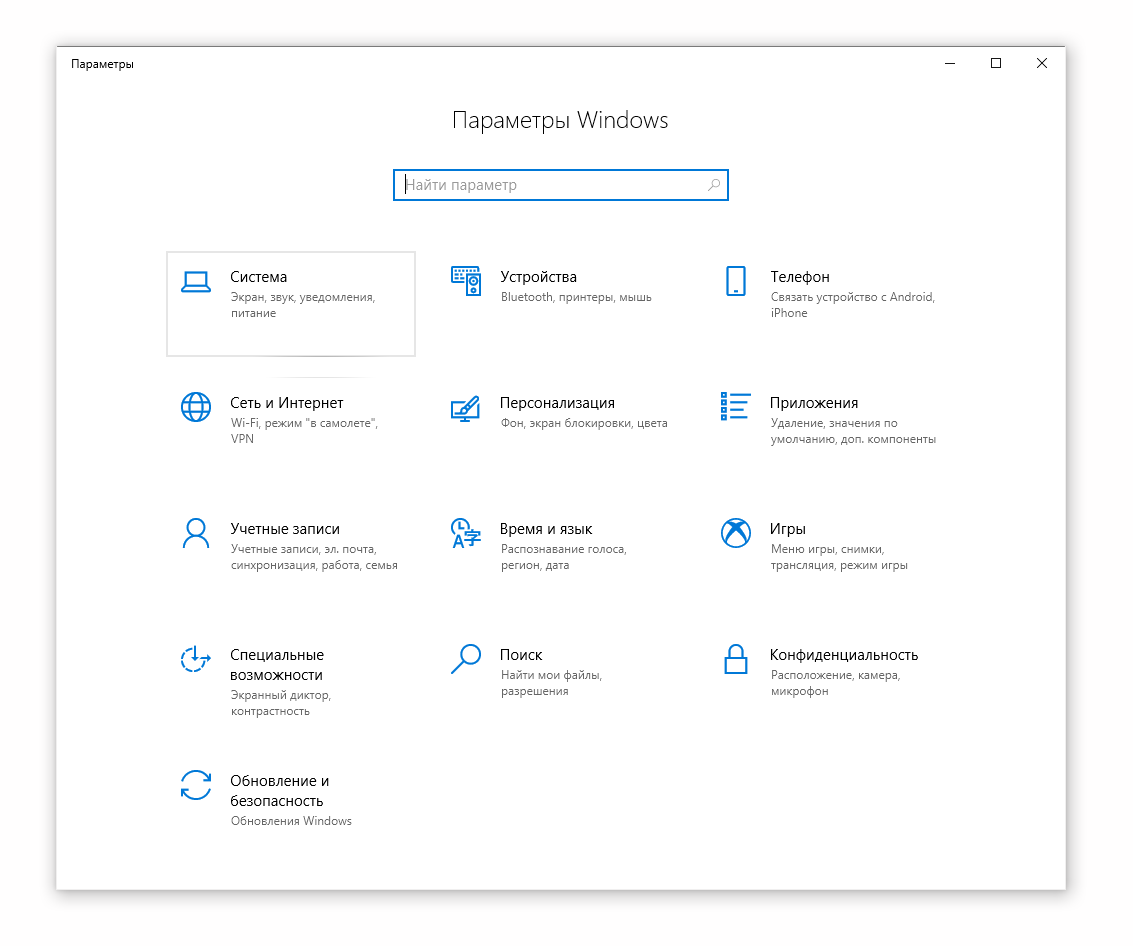Click the text "Bluetooth, принтеры, мышь"
This screenshot has width=1133, height=946.
point(576,297)
